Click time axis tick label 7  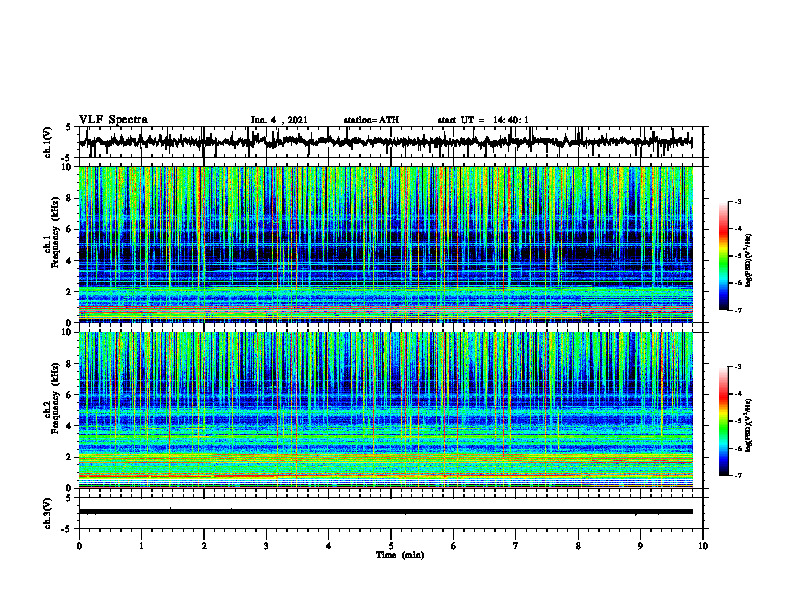coord(516,546)
